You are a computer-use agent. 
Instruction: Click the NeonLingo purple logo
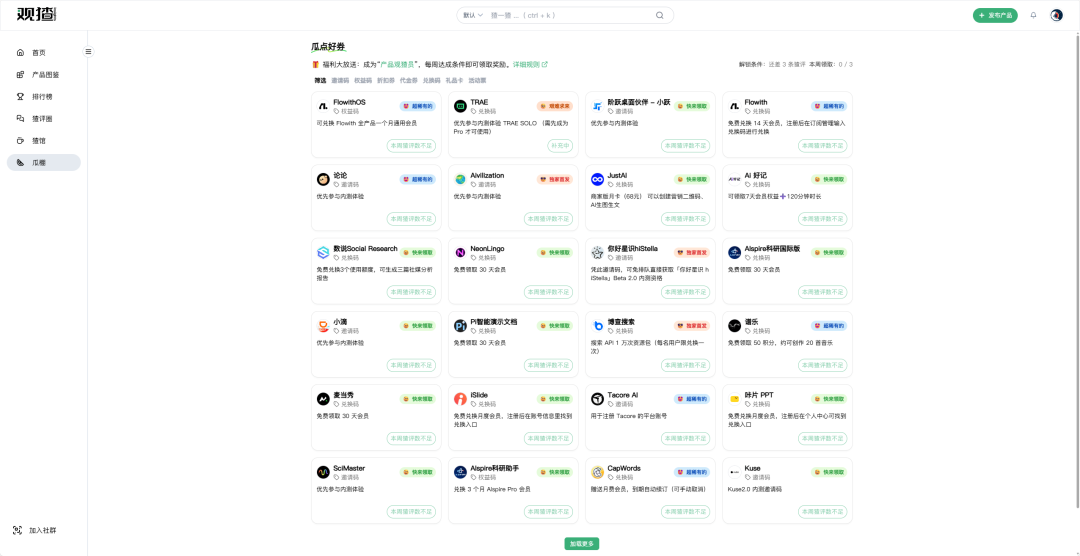point(460,253)
